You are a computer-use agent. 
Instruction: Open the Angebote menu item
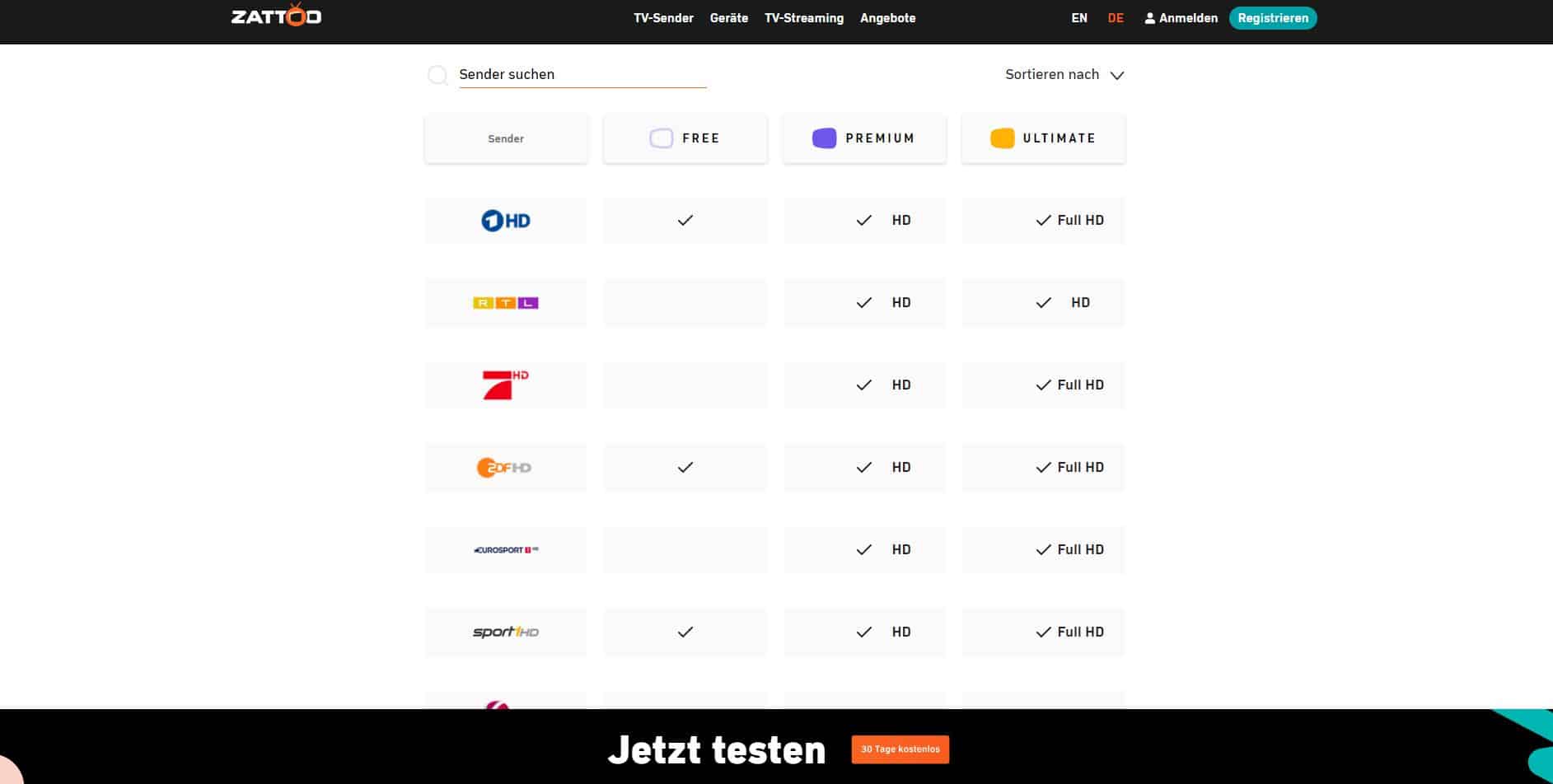[x=888, y=18]
